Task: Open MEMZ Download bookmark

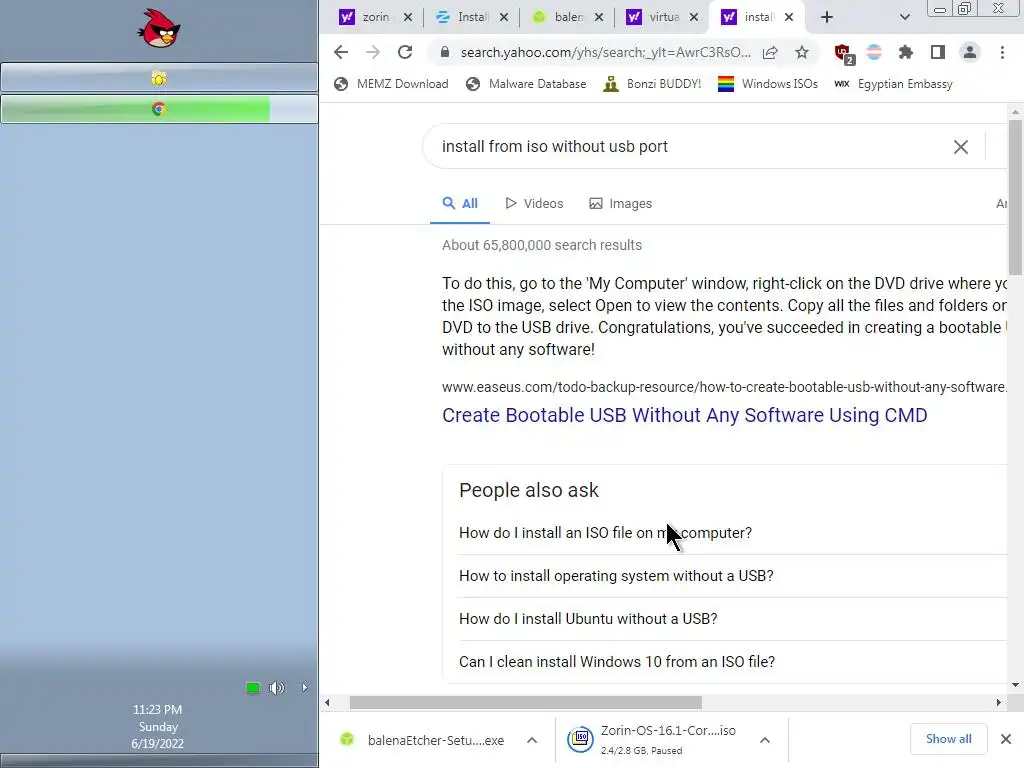Action: (391, 84)
